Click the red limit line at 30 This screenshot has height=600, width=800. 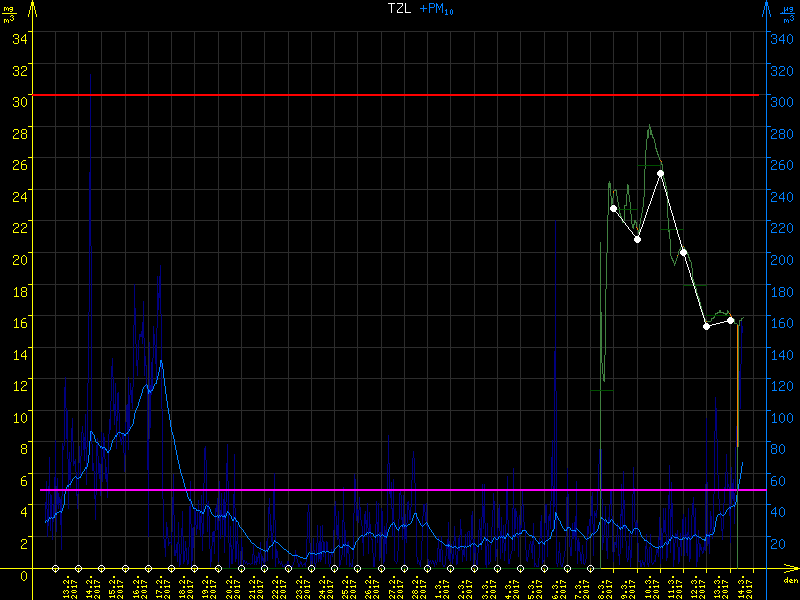tap(400, 95)
